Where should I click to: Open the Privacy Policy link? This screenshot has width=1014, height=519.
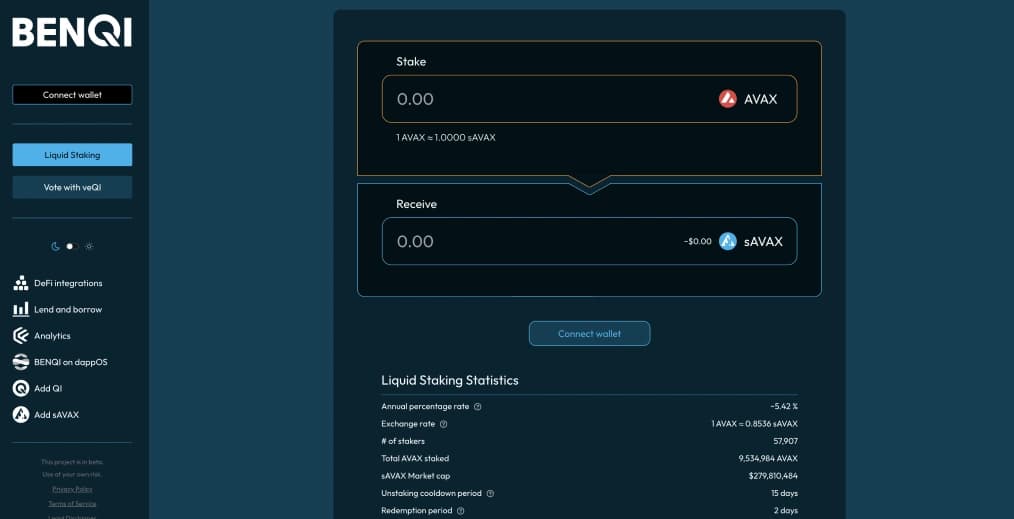72,489
